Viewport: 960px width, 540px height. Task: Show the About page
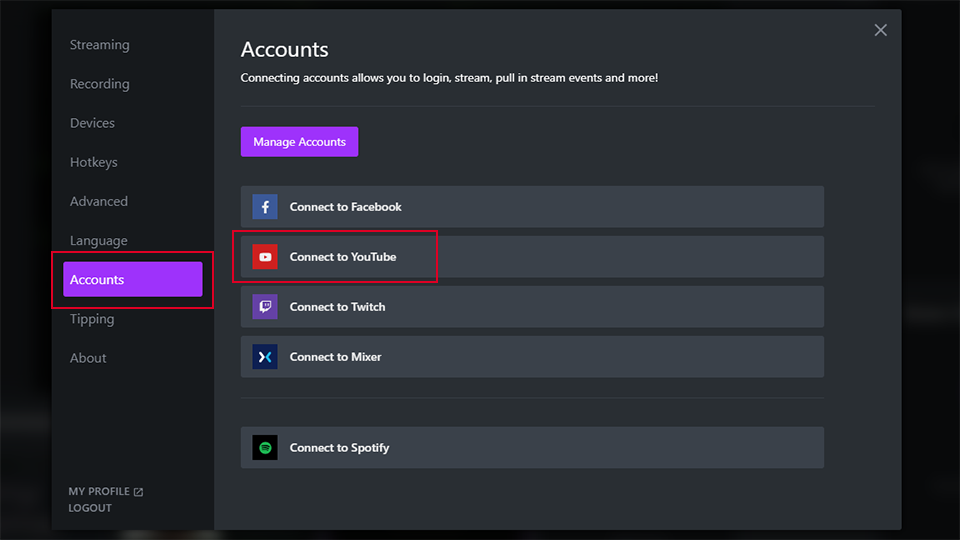coord(88,358)
